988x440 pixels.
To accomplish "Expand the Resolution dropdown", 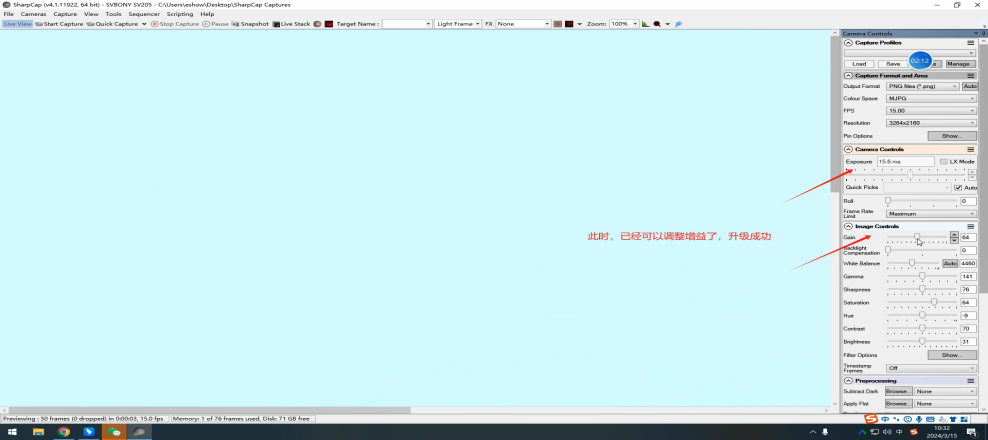I will 931,122.
